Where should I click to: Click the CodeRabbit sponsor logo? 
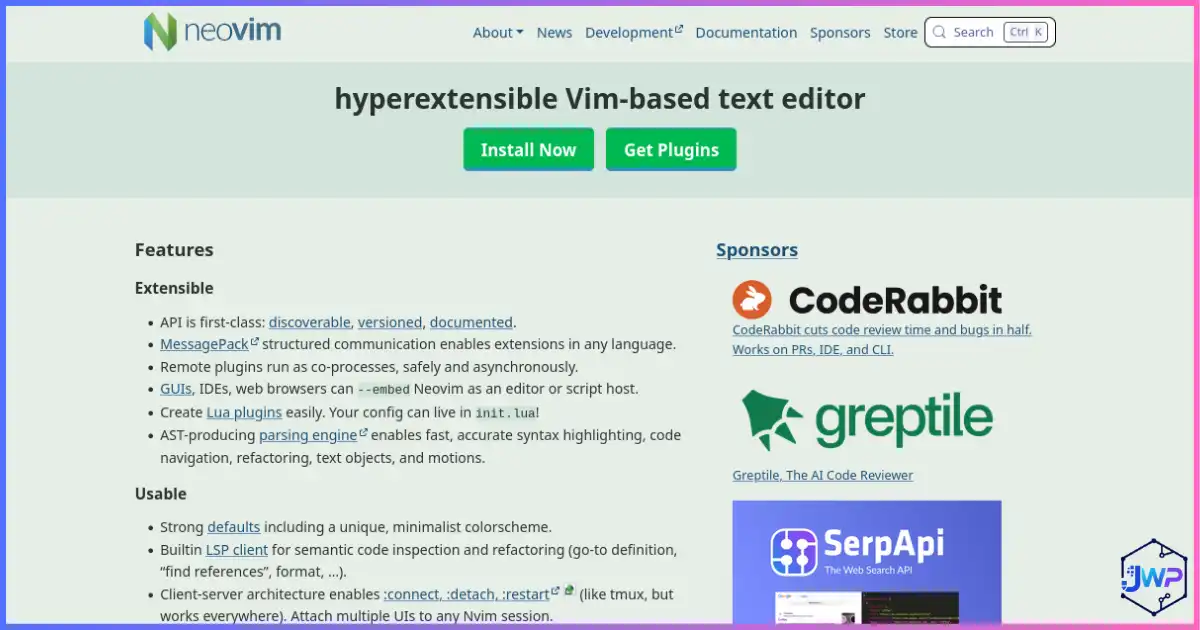[x=867, y=299]
